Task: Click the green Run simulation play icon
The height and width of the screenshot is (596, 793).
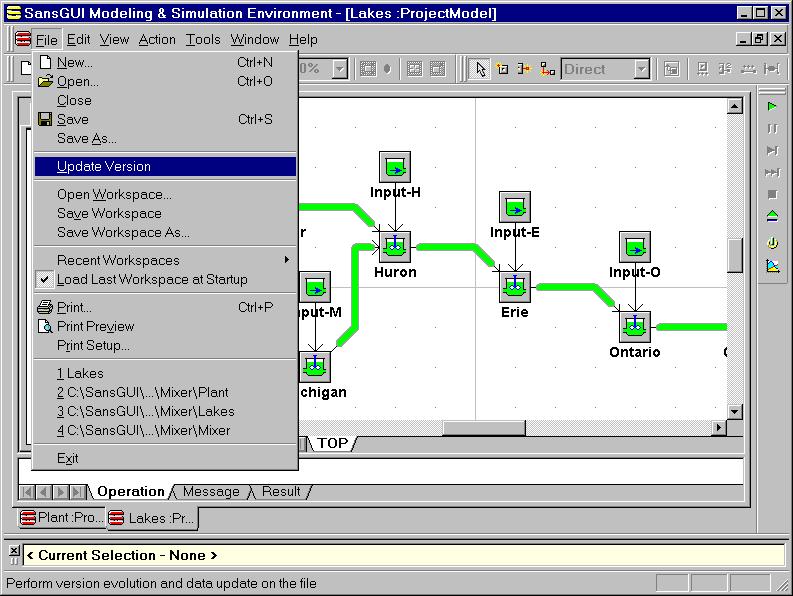Action: pos(772,106)
